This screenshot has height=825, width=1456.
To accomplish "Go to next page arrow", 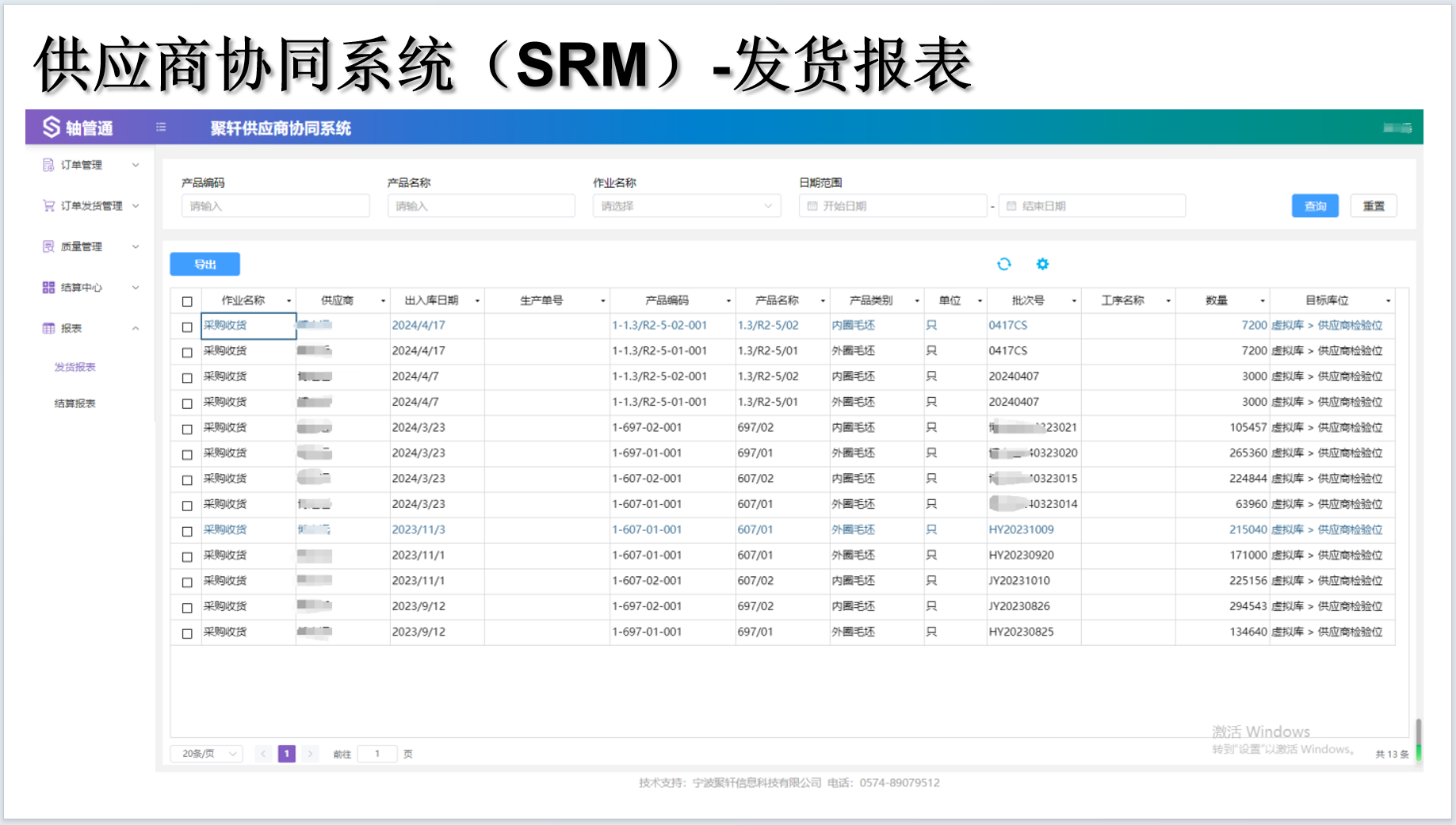I will tap(311, 754).
